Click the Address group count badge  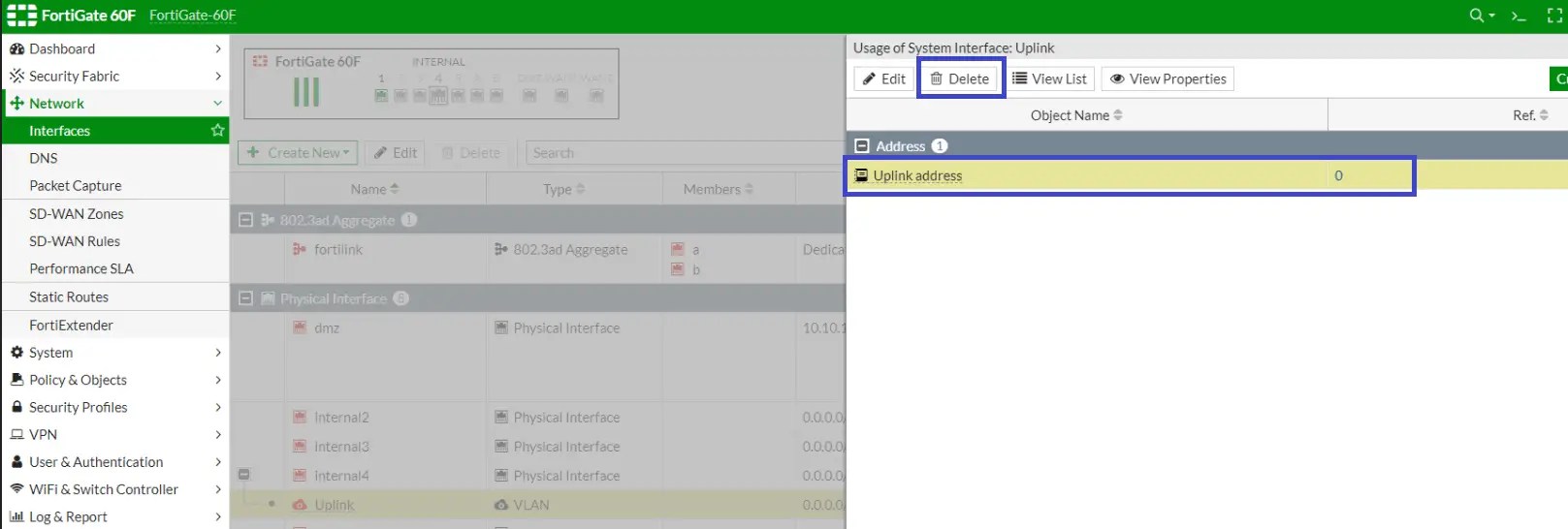point(940,146)
